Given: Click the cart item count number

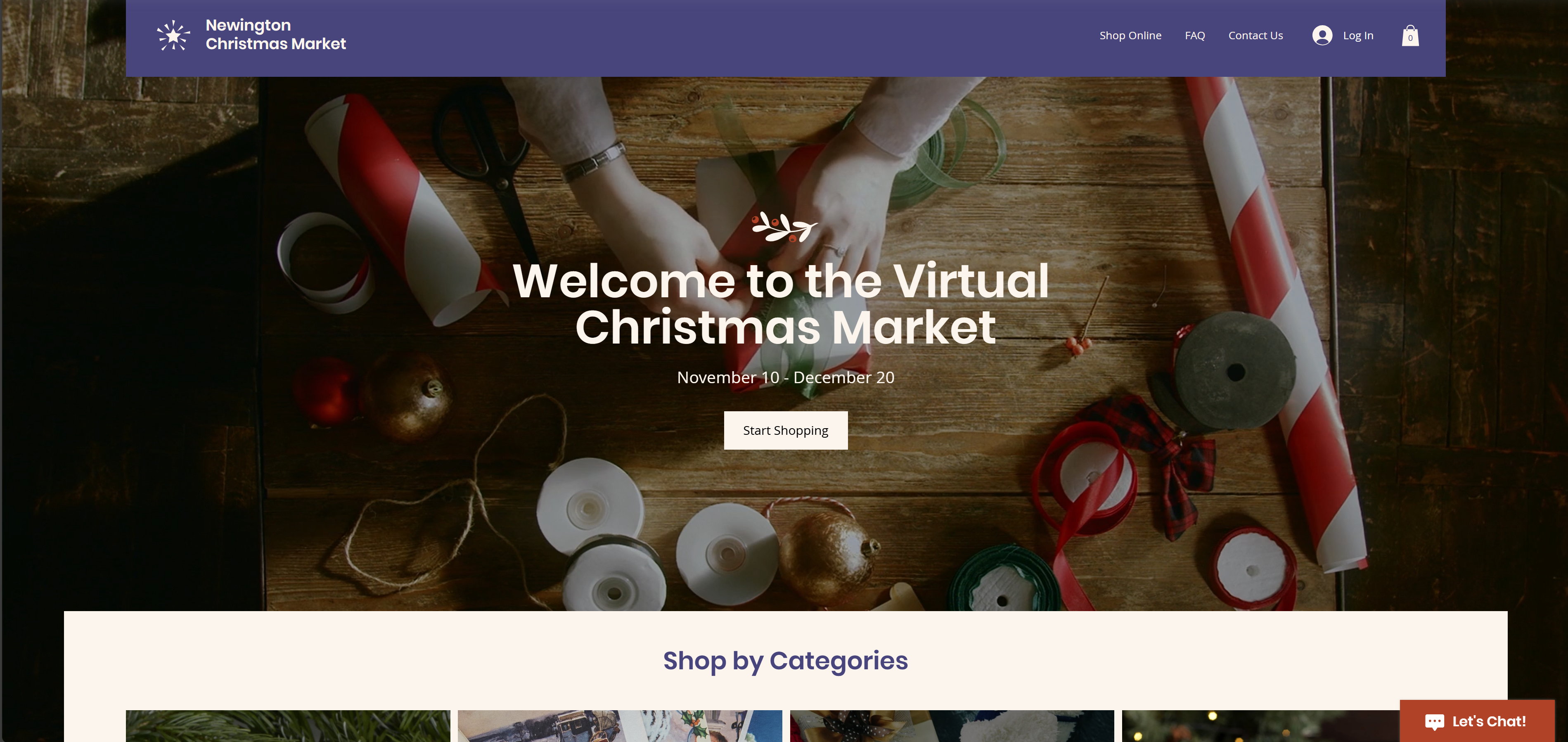Looking at the screenshot, I should 1410,38.
